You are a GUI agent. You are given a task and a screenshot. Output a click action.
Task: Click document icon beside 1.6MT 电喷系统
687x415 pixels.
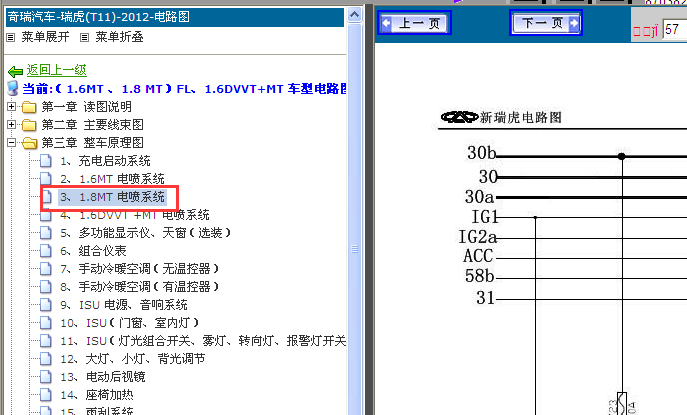click(46, 179)
